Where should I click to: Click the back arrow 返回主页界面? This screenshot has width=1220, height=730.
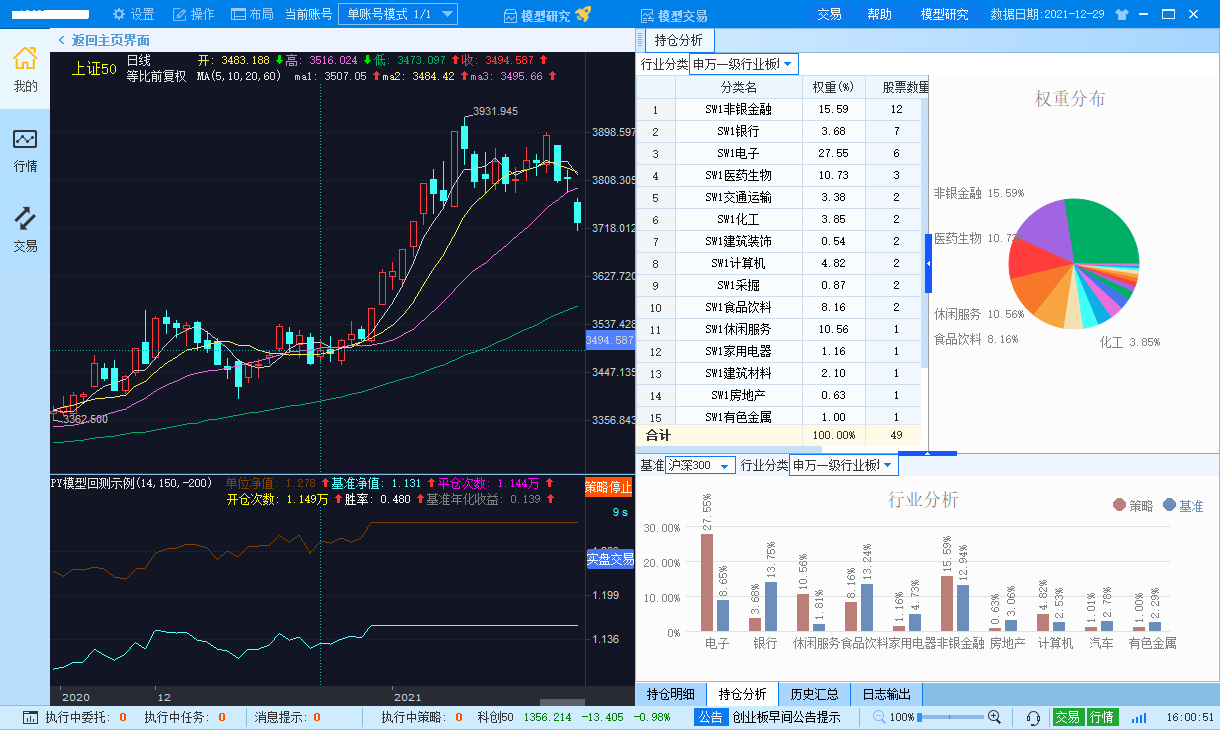click(62, 40)
